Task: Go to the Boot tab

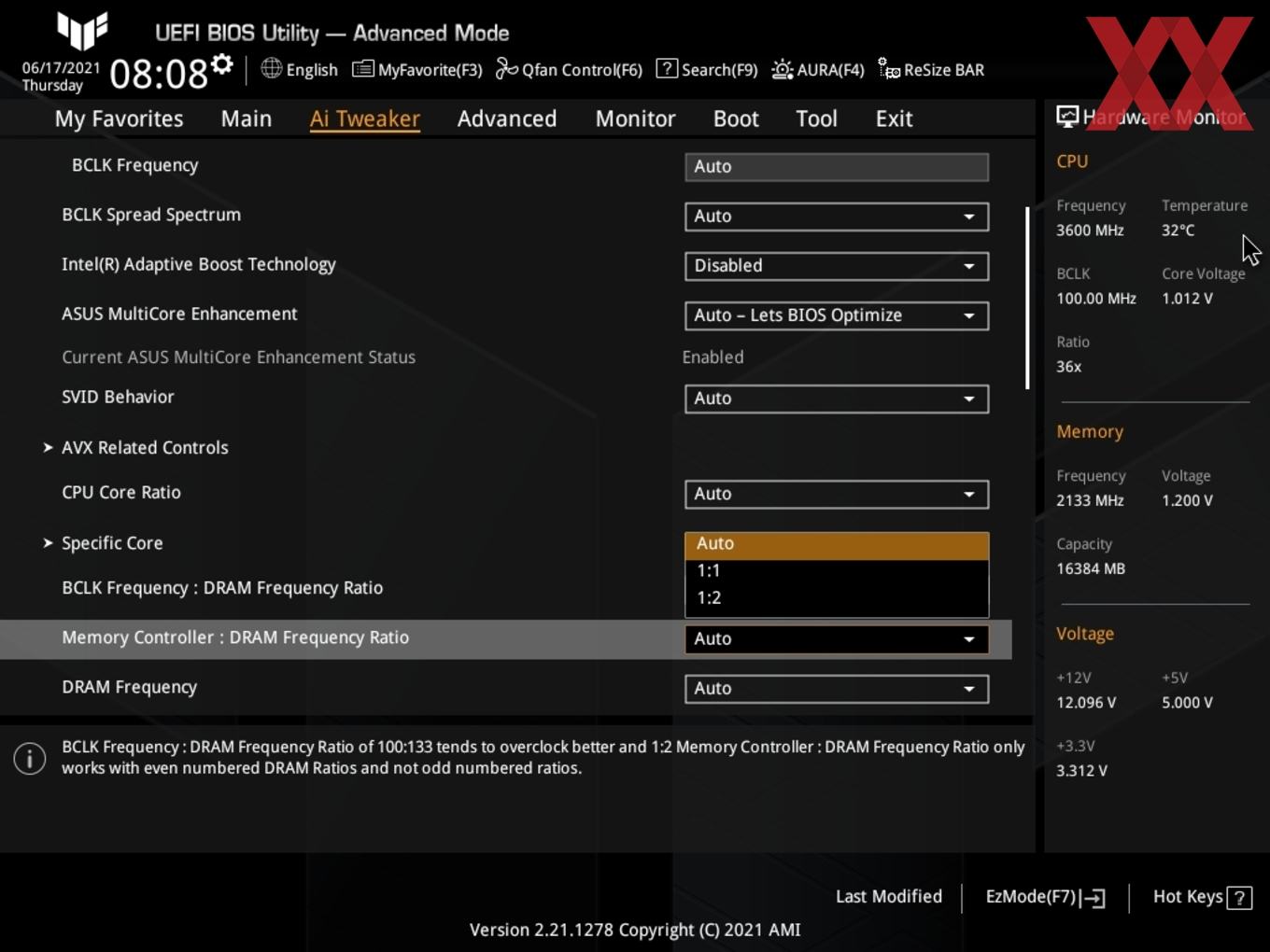Action: tap(736, 119)
